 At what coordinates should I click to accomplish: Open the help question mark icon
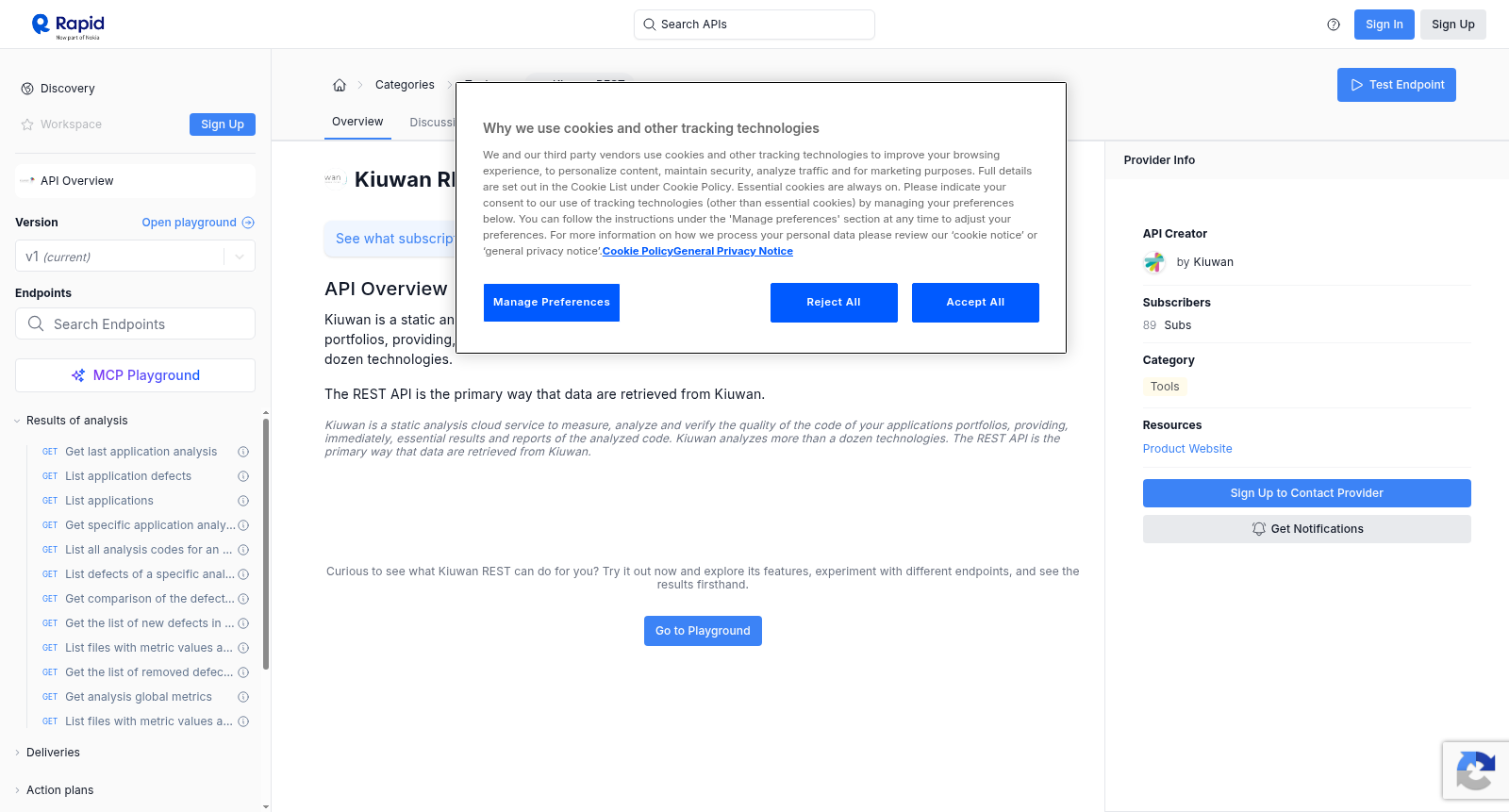click(x=1334, y=25)
